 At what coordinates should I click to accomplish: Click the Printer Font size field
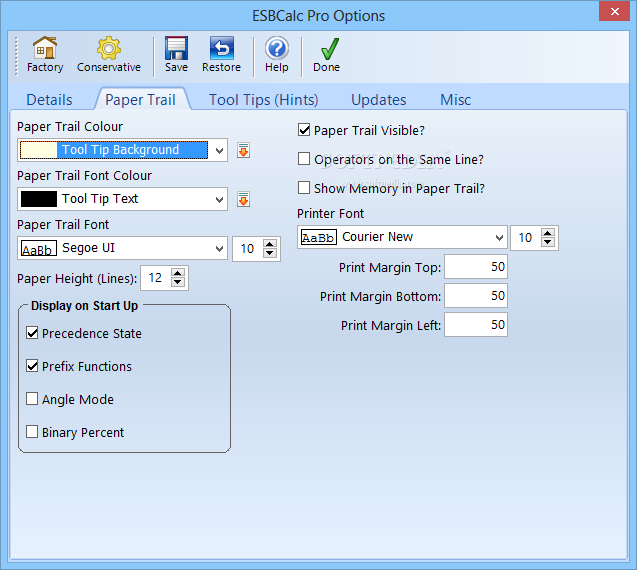(526, 238)
